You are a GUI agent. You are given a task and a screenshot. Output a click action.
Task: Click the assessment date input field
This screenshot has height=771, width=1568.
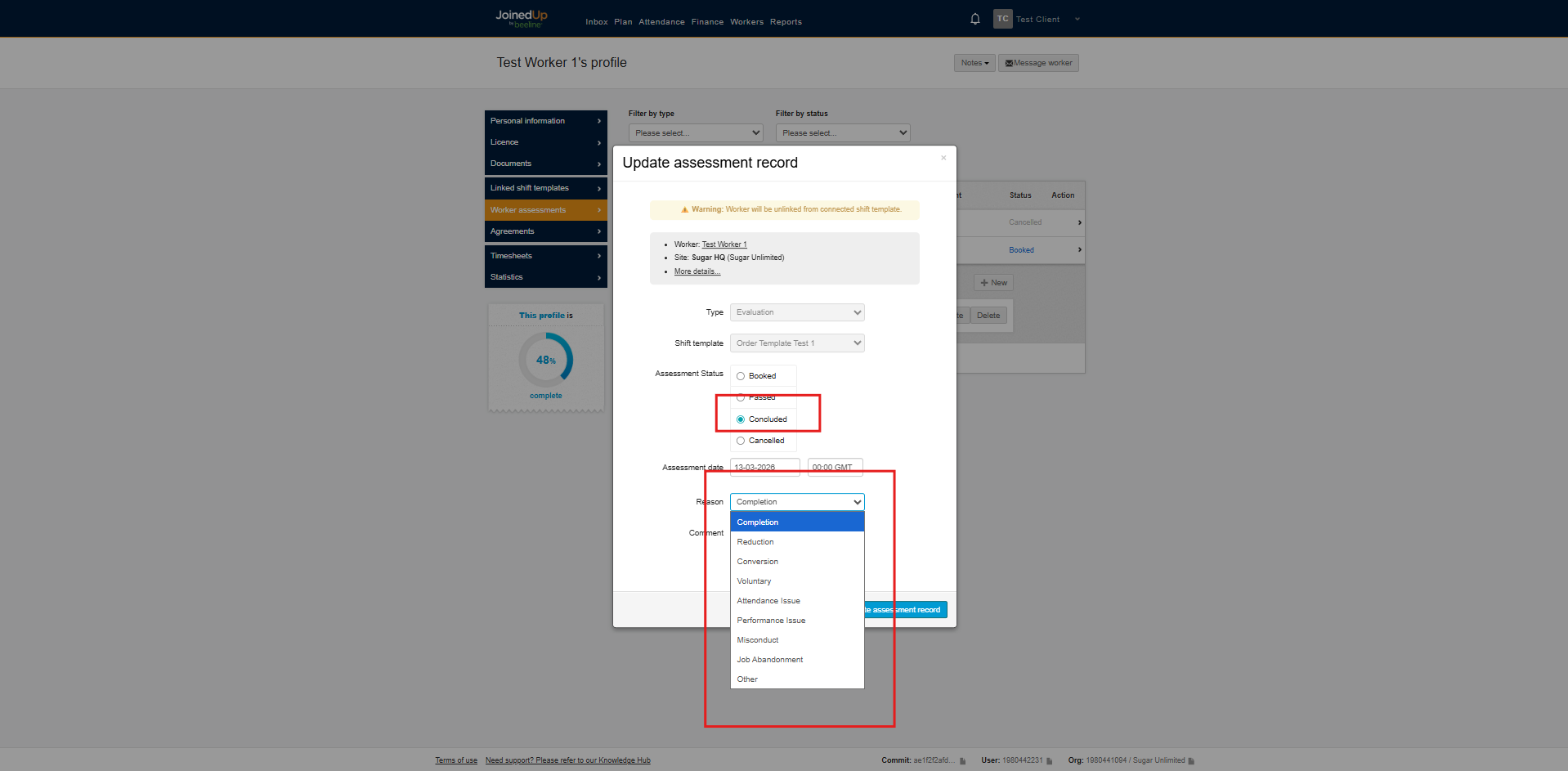coord(764,468)
